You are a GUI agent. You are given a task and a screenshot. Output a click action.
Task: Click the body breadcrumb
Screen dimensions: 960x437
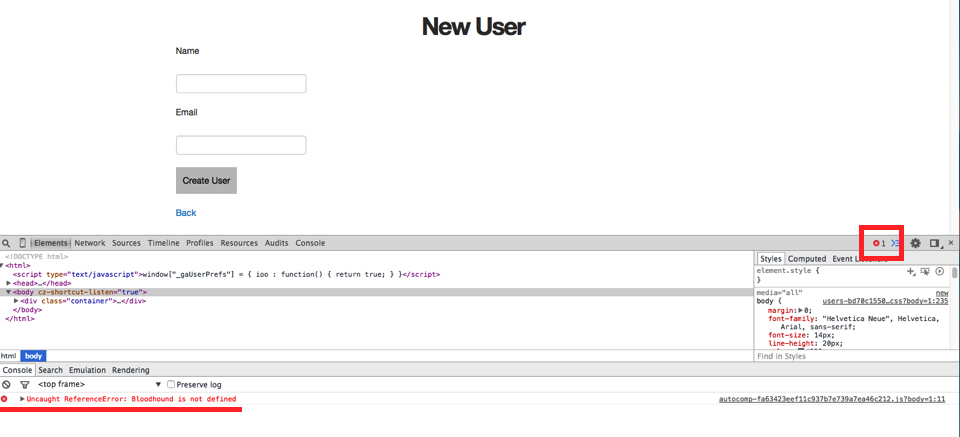click(x=33, y=356)
